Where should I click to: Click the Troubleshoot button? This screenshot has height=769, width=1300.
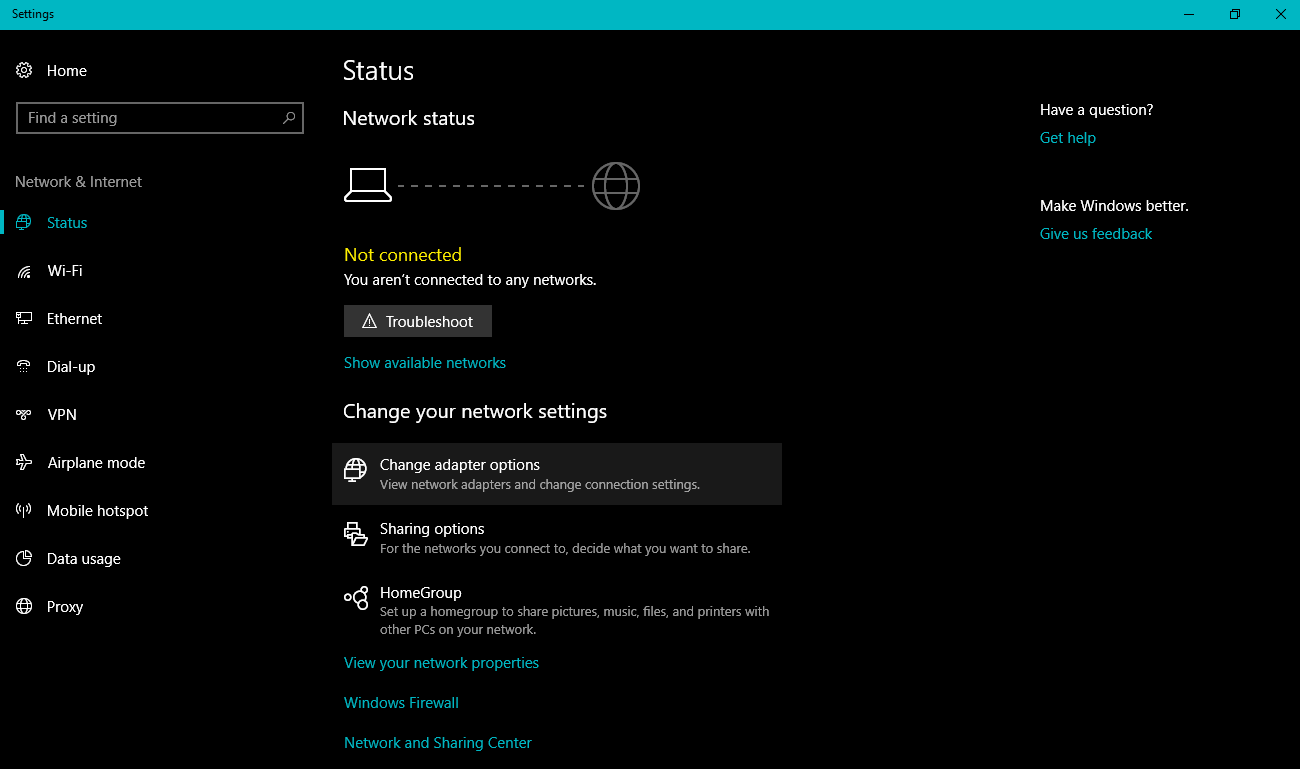coord(417,321)
